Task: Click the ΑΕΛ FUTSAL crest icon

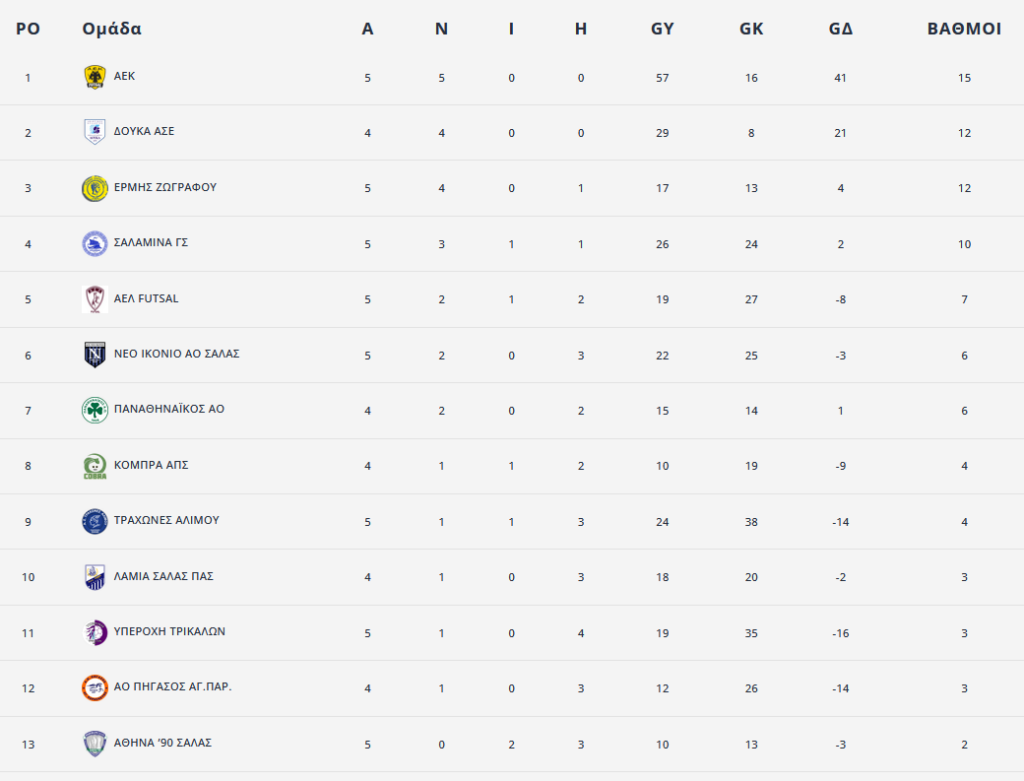Action: 95,299
